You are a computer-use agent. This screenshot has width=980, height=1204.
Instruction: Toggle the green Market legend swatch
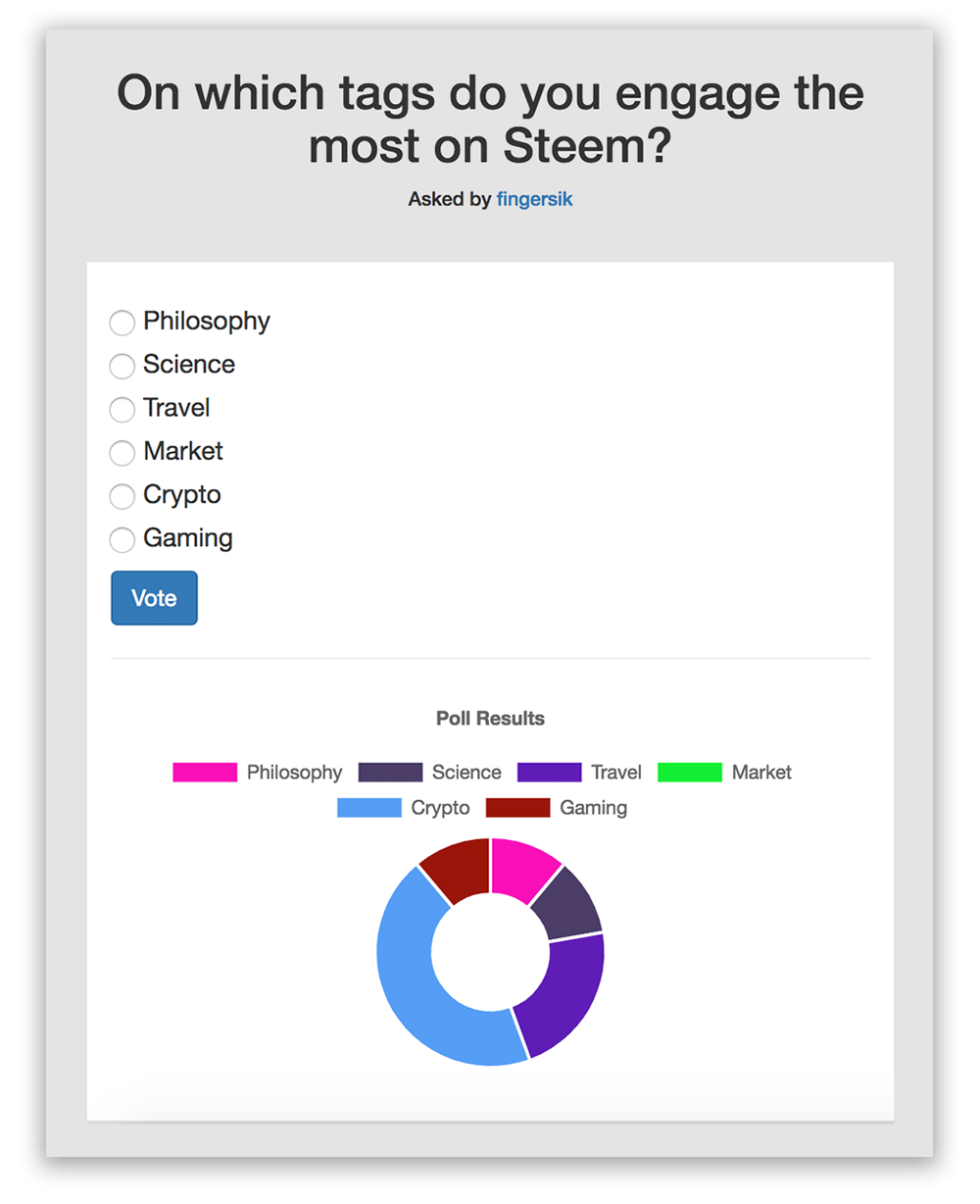point(690,773)
